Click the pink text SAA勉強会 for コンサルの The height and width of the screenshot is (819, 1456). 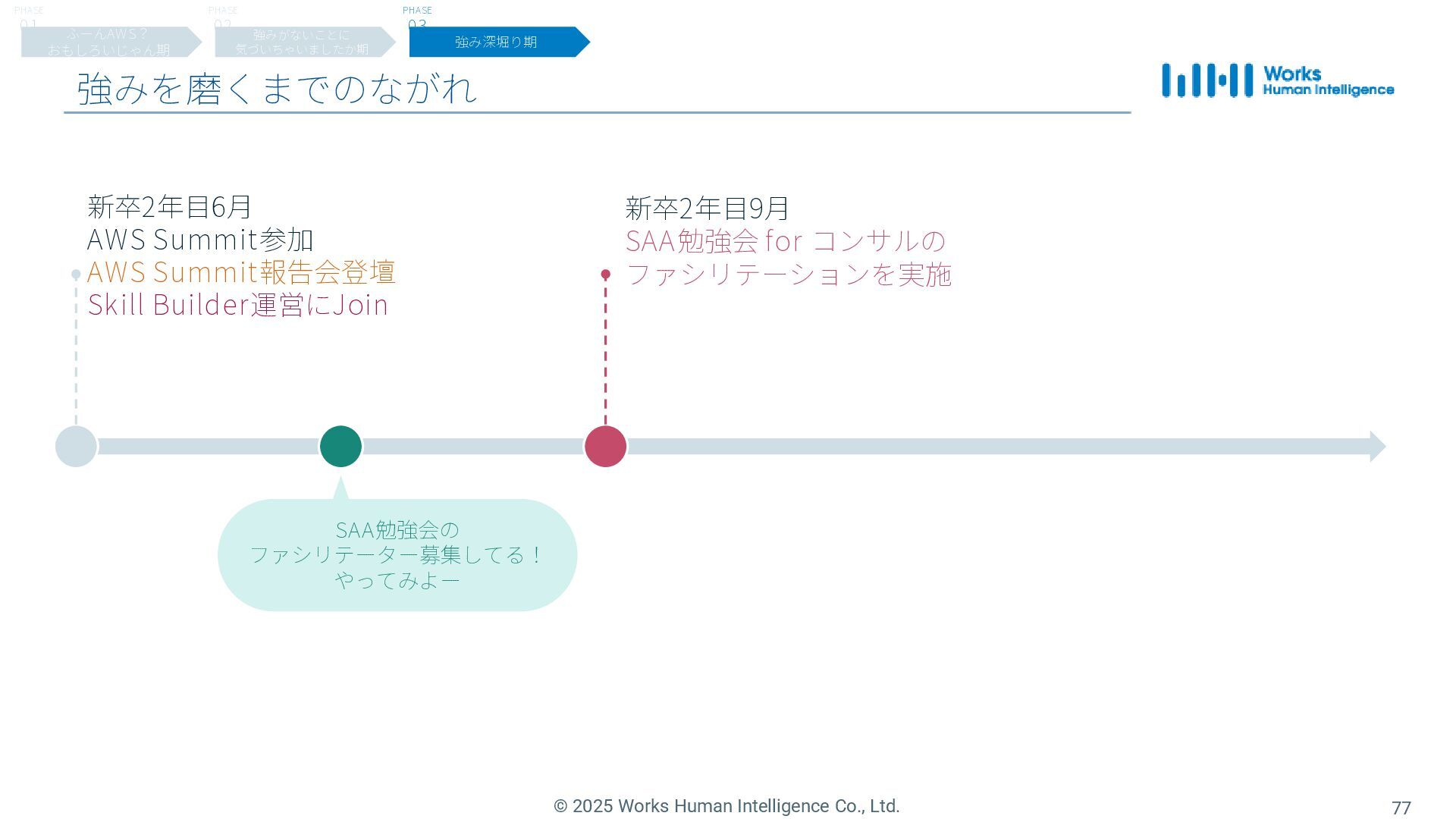786,240
